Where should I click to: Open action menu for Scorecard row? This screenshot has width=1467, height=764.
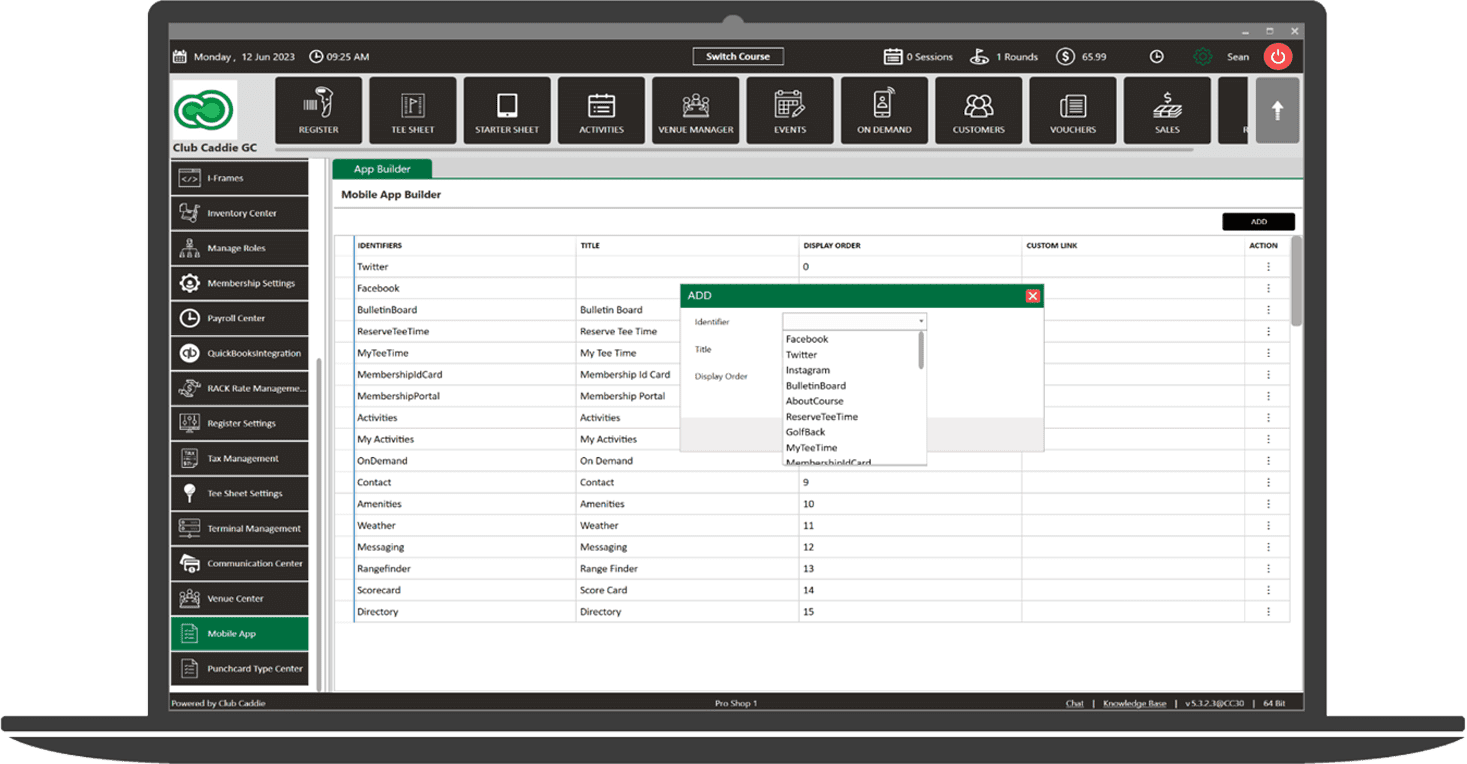[1268, 590]
